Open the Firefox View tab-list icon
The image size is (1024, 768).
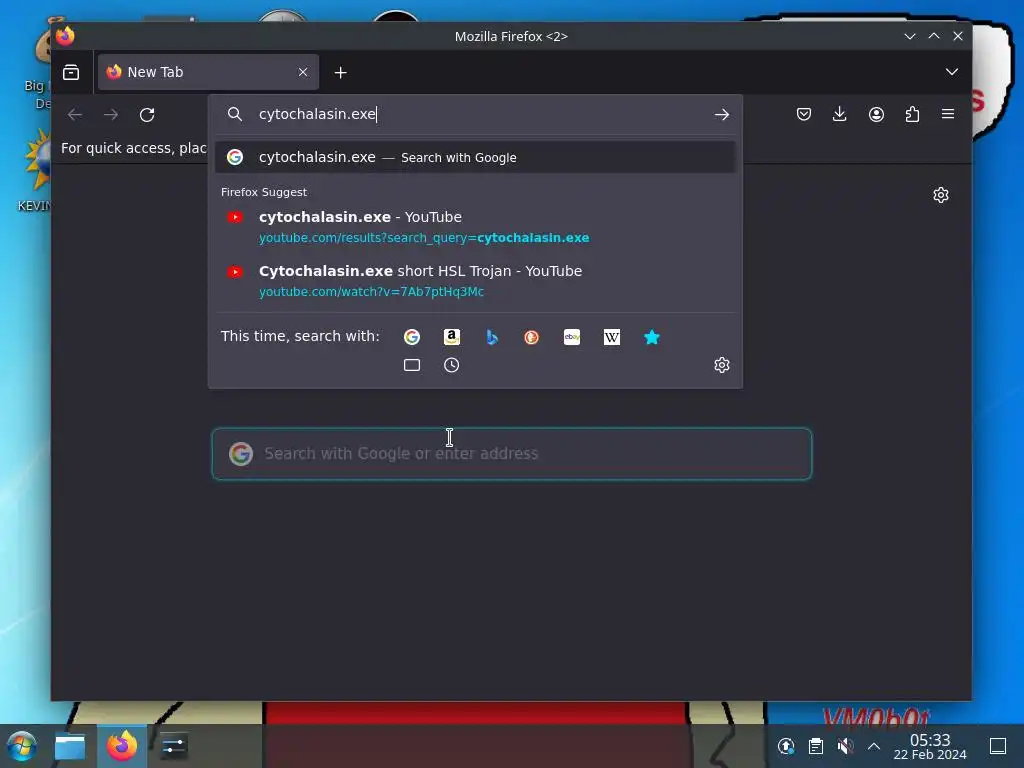pos(71,72)
